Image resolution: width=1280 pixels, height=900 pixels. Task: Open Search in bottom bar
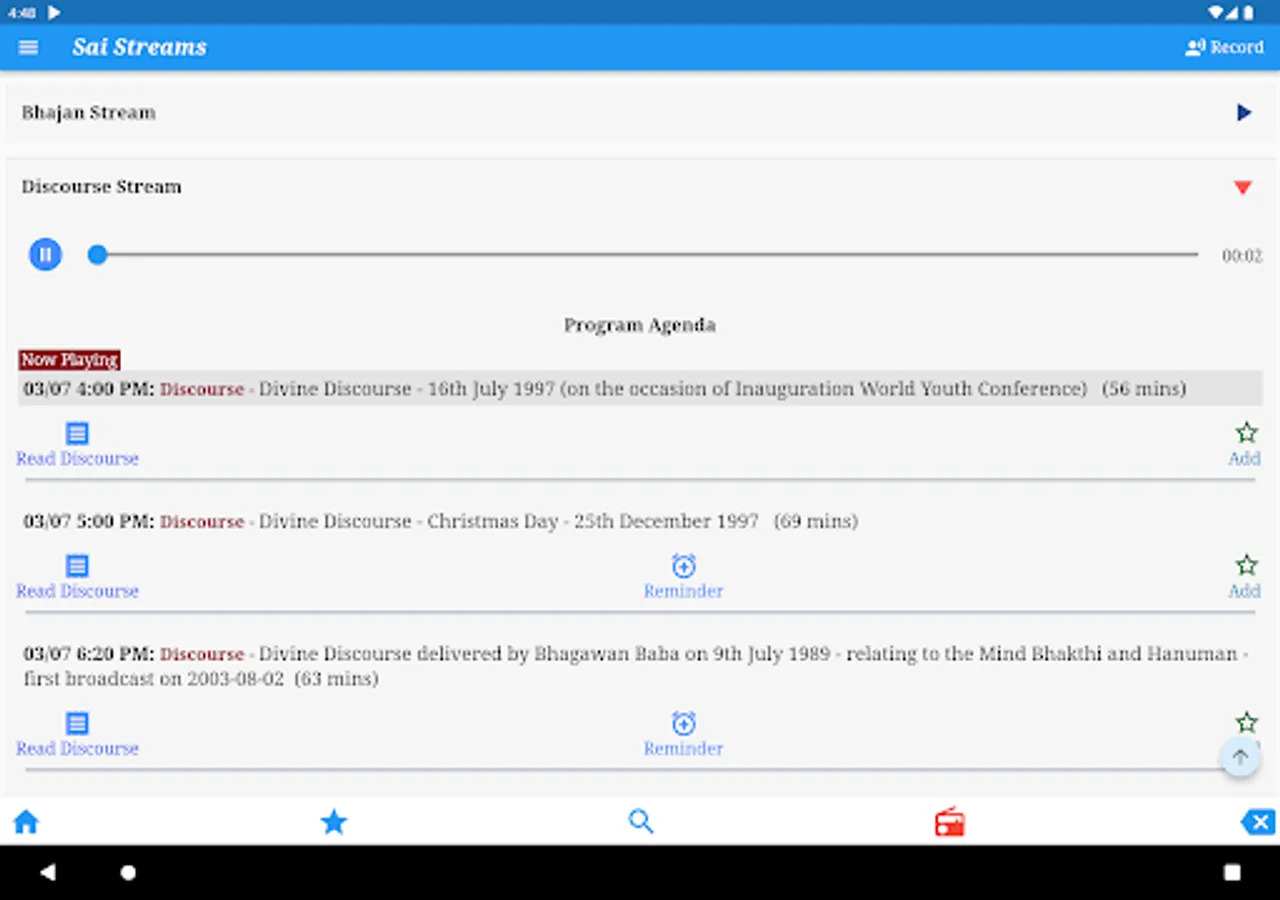click(x=641, y=822)
